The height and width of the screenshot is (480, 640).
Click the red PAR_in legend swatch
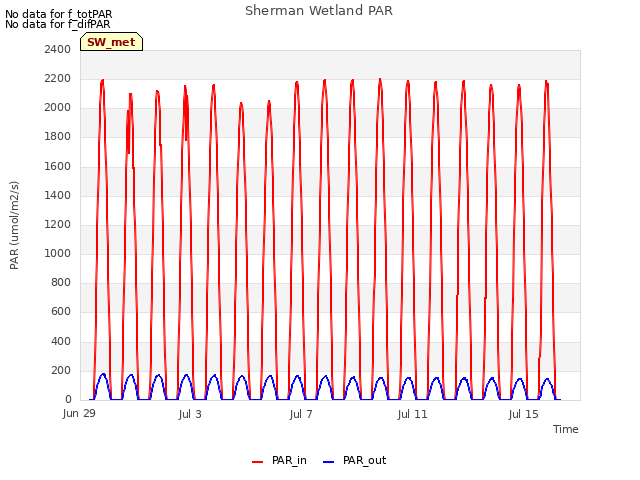258,462
